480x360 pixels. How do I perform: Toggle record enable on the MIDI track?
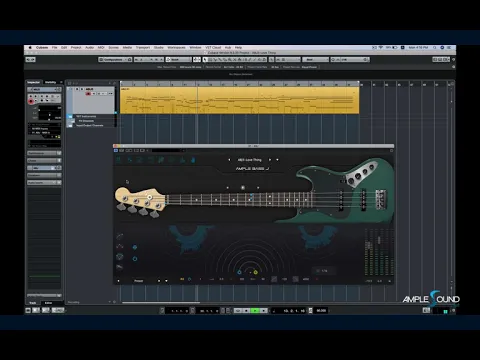[88, 94]
